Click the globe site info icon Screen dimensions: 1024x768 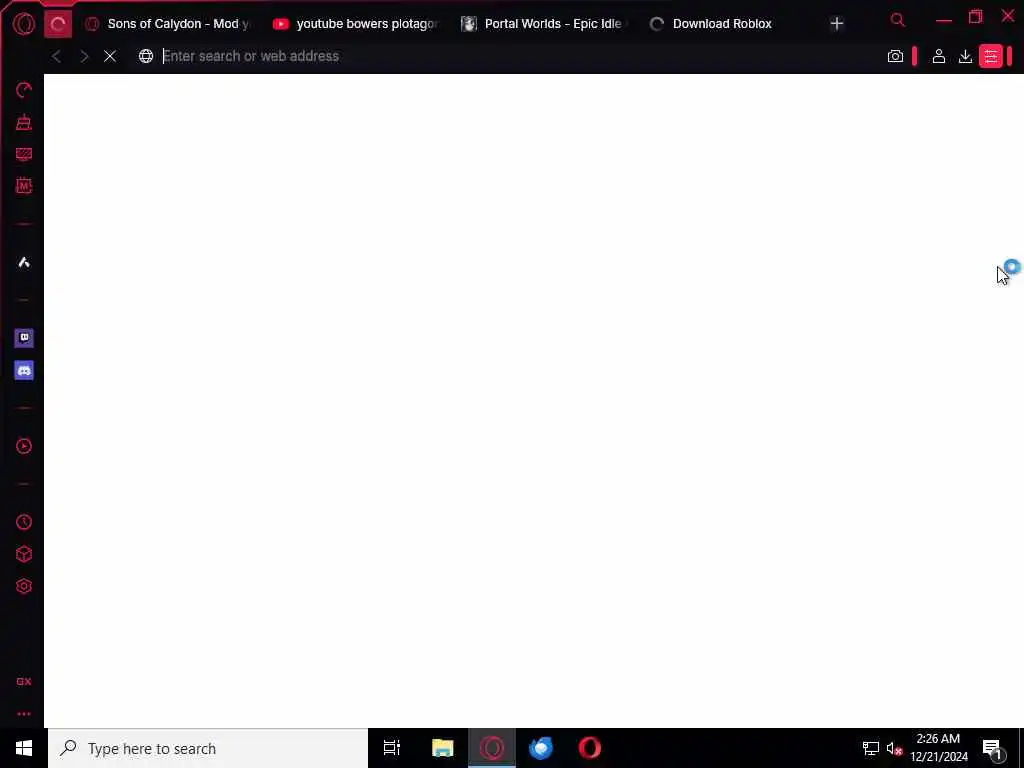click(146, 56)
